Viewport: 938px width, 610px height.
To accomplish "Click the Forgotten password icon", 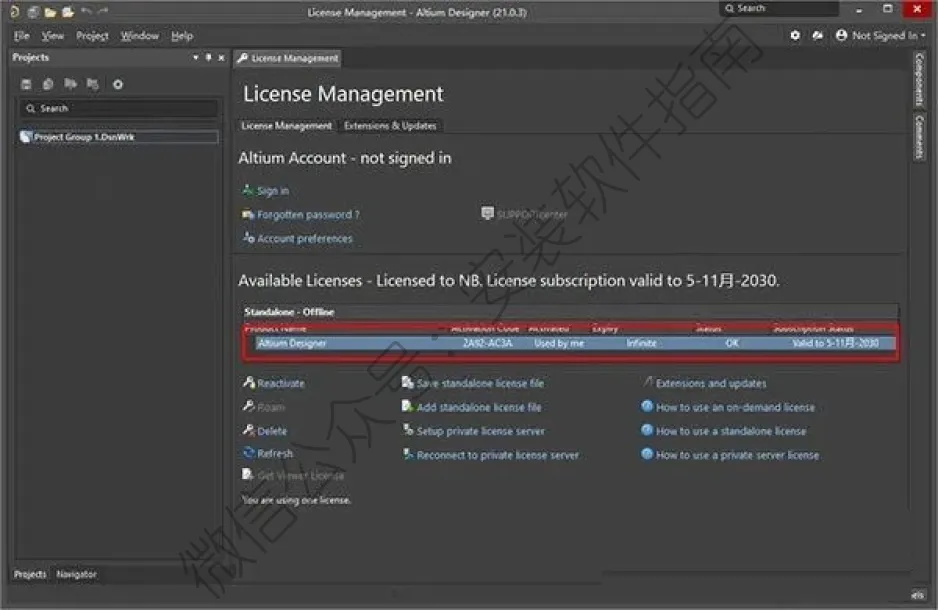I will click(x=248, y=214).
